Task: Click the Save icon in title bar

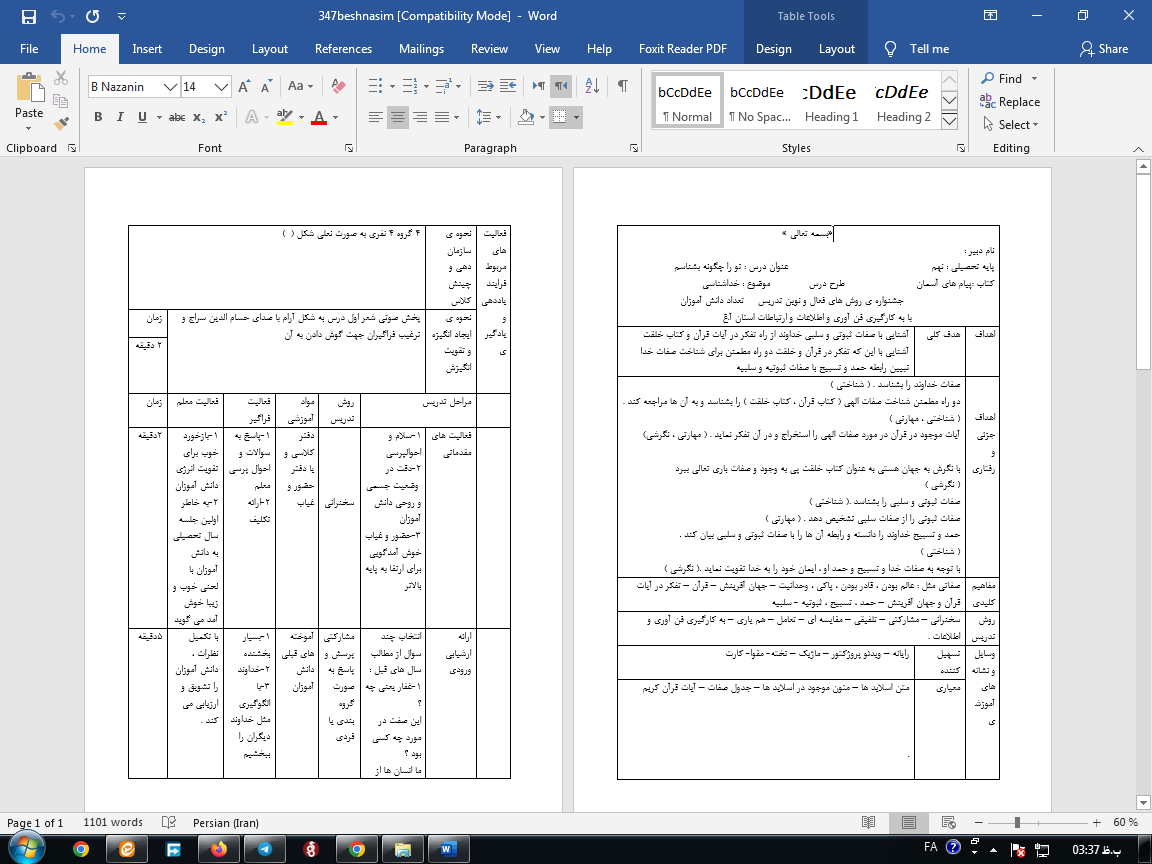Action: tap(28, 16)
